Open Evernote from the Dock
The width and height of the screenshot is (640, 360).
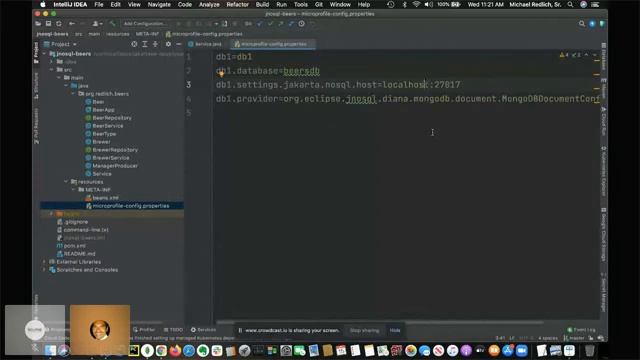point(203,351)
